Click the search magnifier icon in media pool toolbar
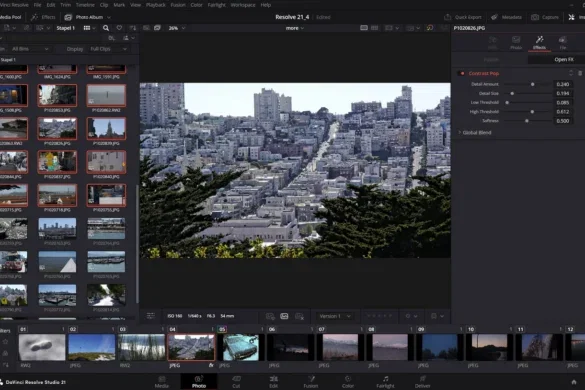This screenshot has width=585, height=390. coord(106,28)
